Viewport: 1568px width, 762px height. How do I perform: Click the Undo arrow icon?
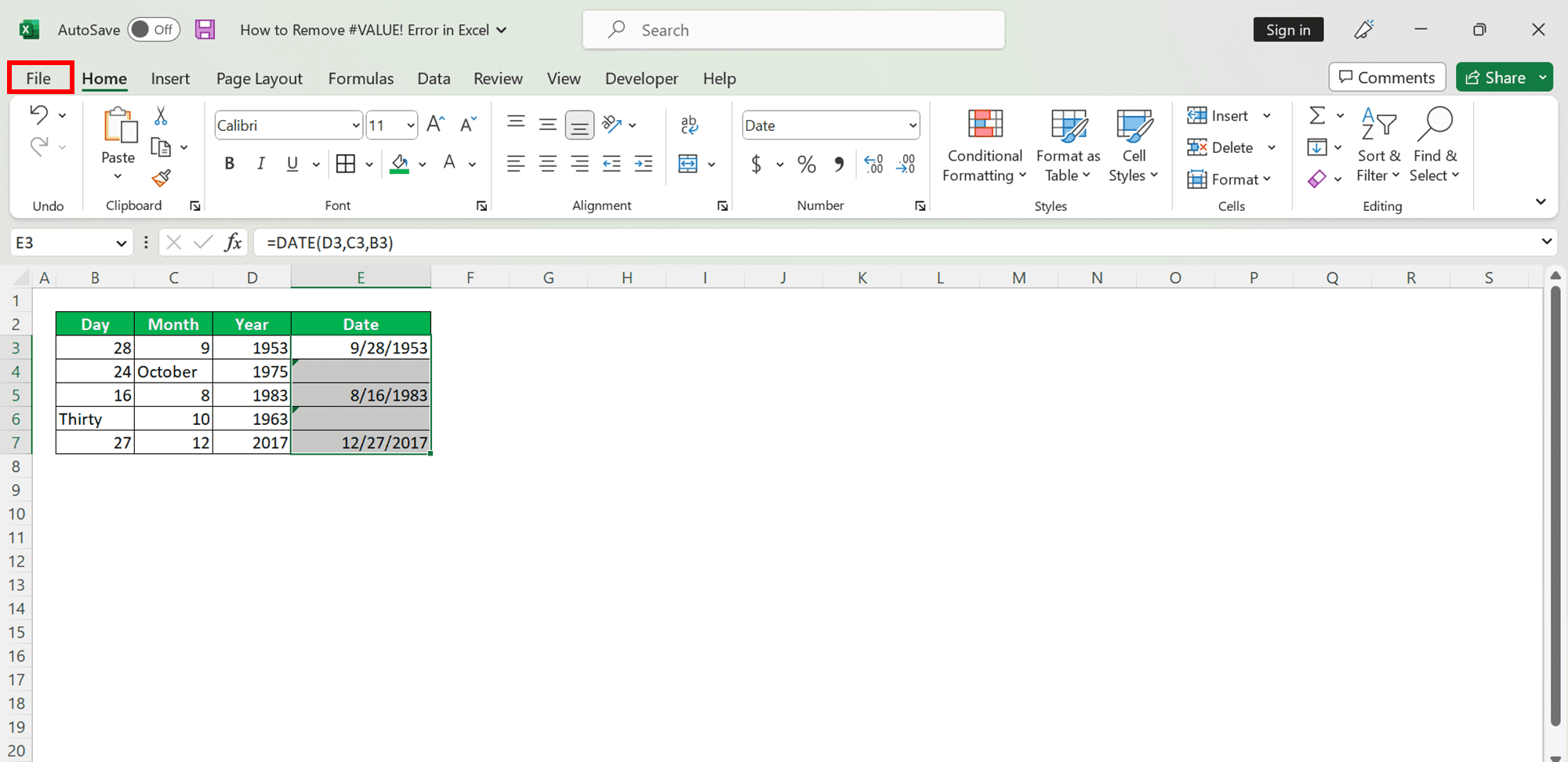(x=38, y=114)
